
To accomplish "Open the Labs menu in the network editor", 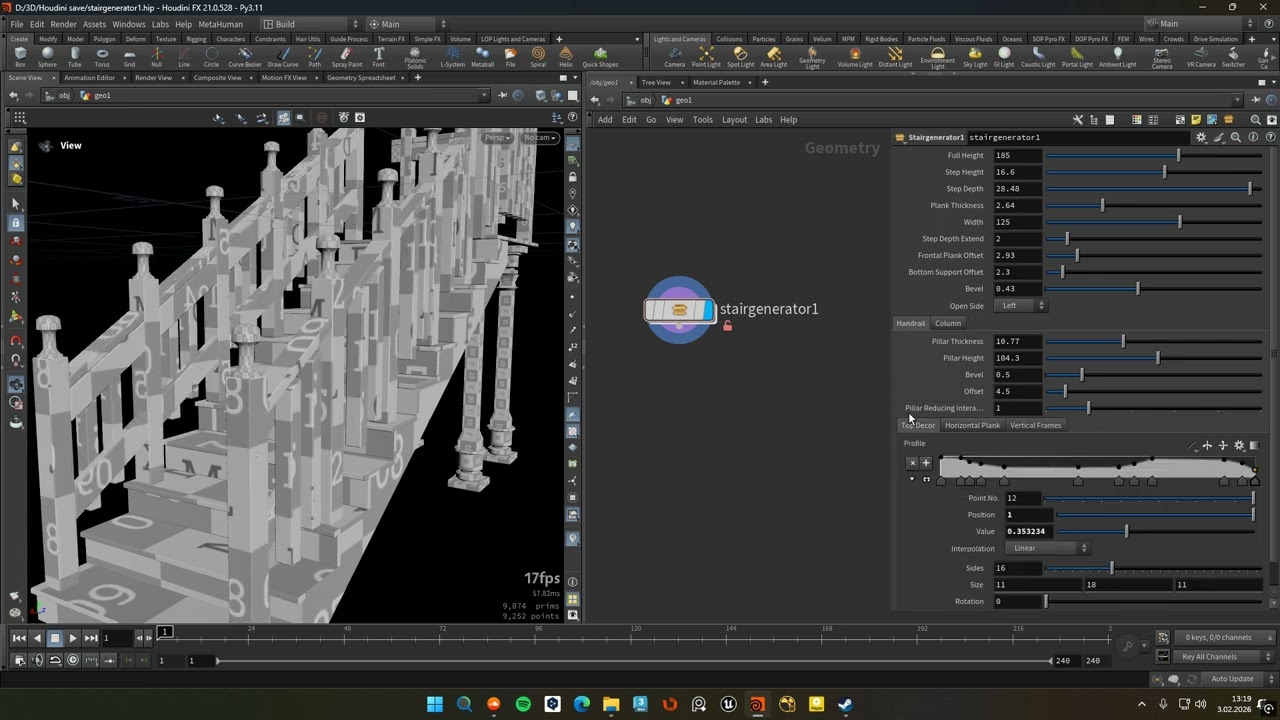I will [763, 120].
